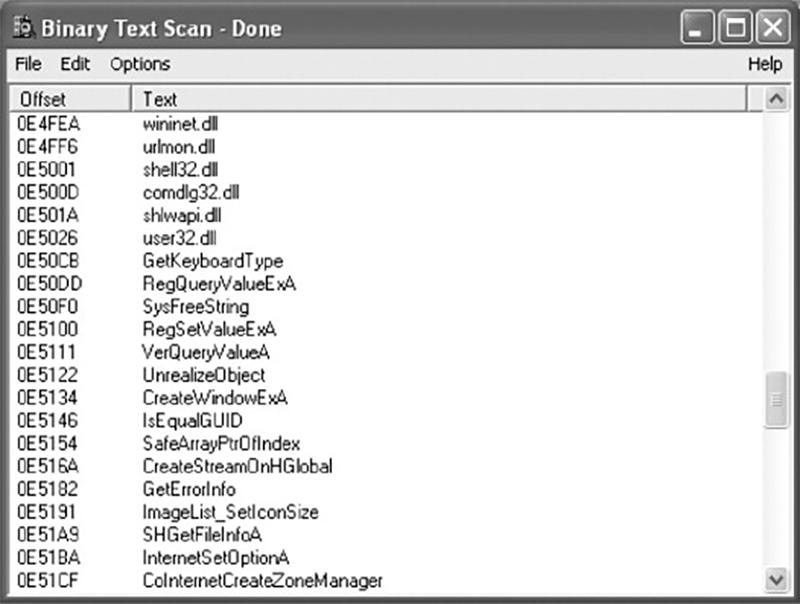Image resolution: width=800 pixels, height=604 pixels.
Task: Minimize the Binary Text Scan window
Action: [697, 28]
